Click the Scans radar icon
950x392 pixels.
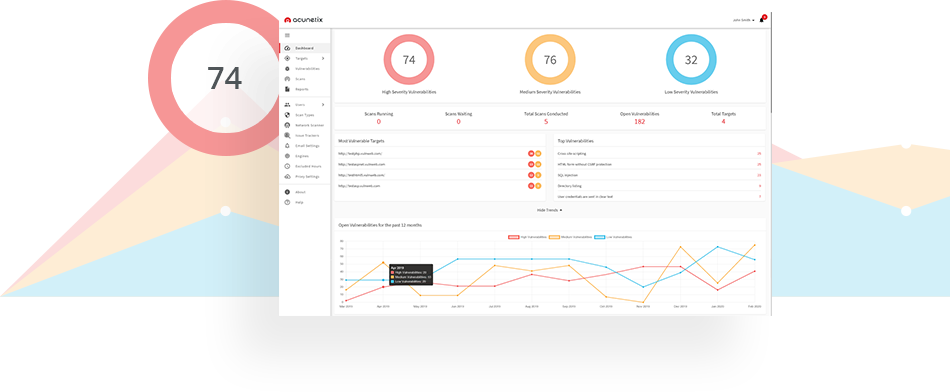pyautogui.click(x=287, y=79)
